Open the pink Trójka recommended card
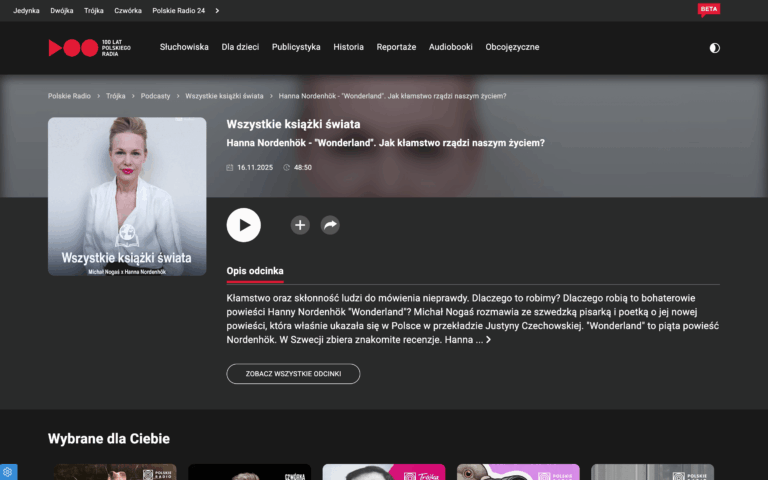This screenshot has width=768, height=480. 384,472
